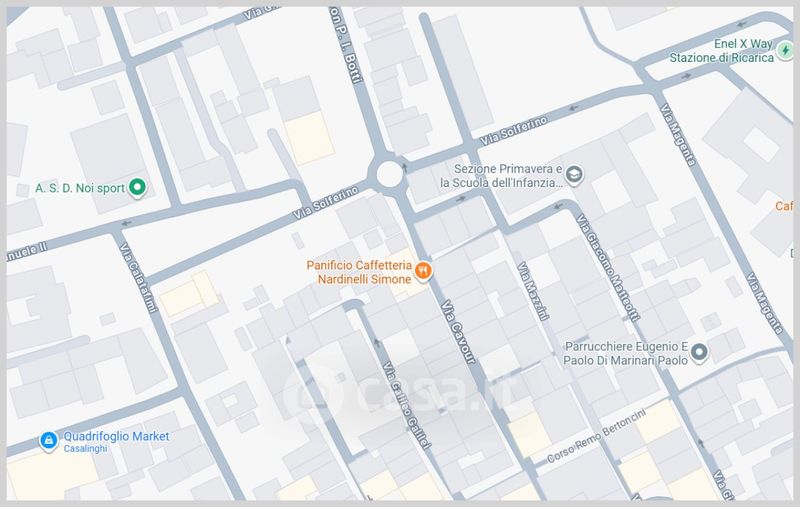Click the Parrucchiere Eugenio location pin icon
The height and width of the screenshot is (507, 800).
pyautogui.click(x=699, y=352)
